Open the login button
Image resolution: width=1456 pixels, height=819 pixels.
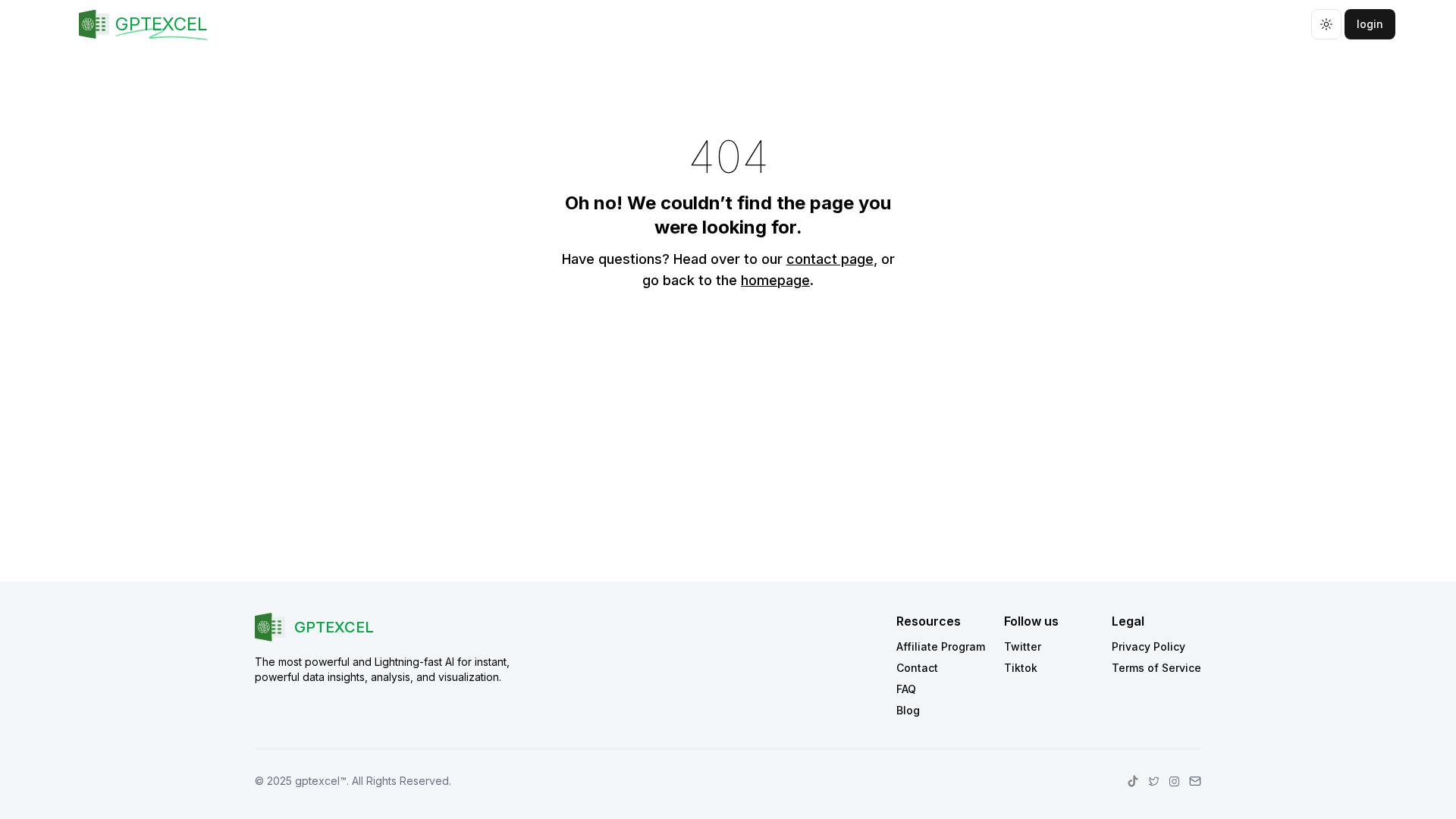(x=1369, y=24)
